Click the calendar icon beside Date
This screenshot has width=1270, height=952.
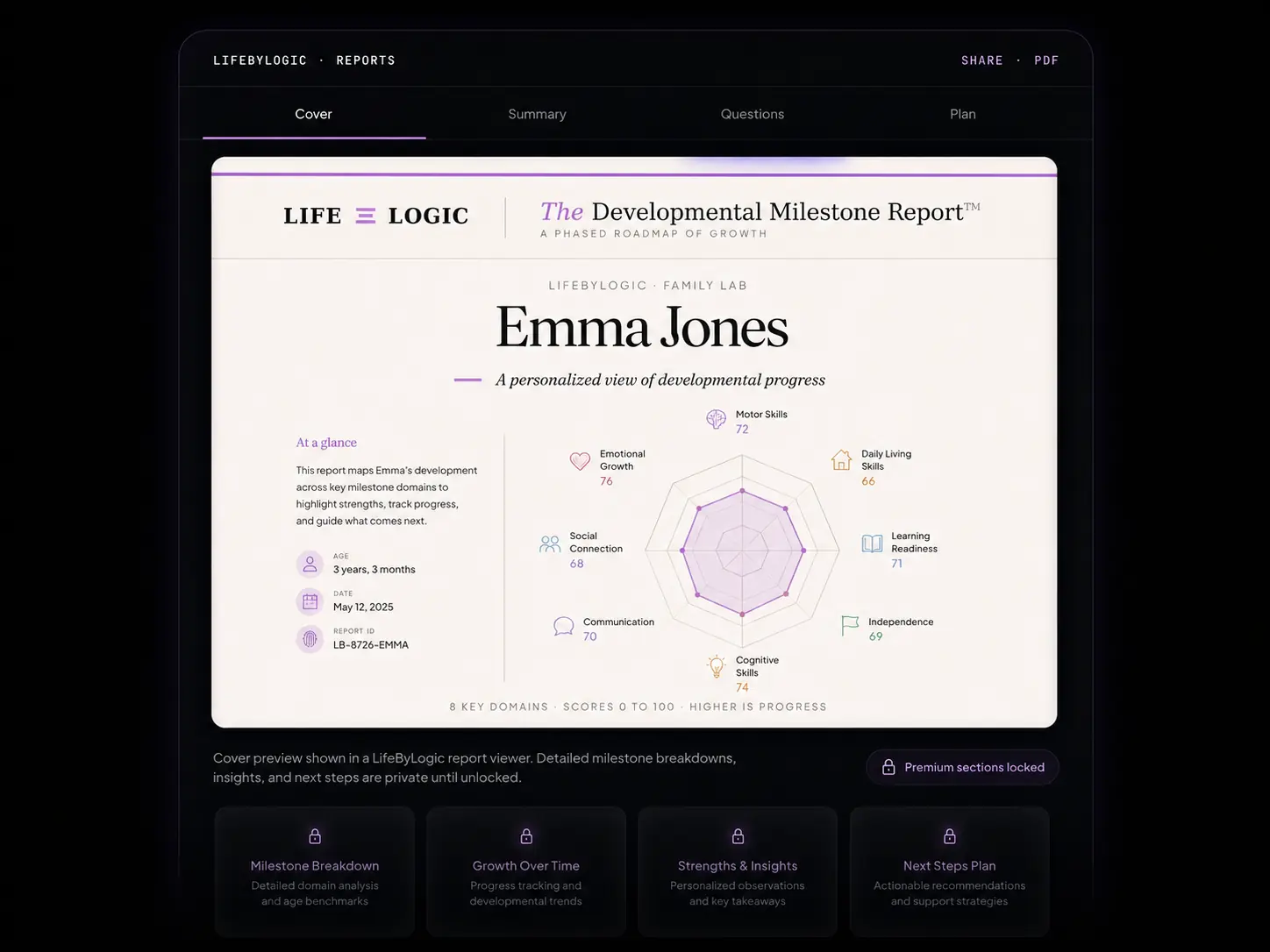pyautogui.click(x=310, y=602)
